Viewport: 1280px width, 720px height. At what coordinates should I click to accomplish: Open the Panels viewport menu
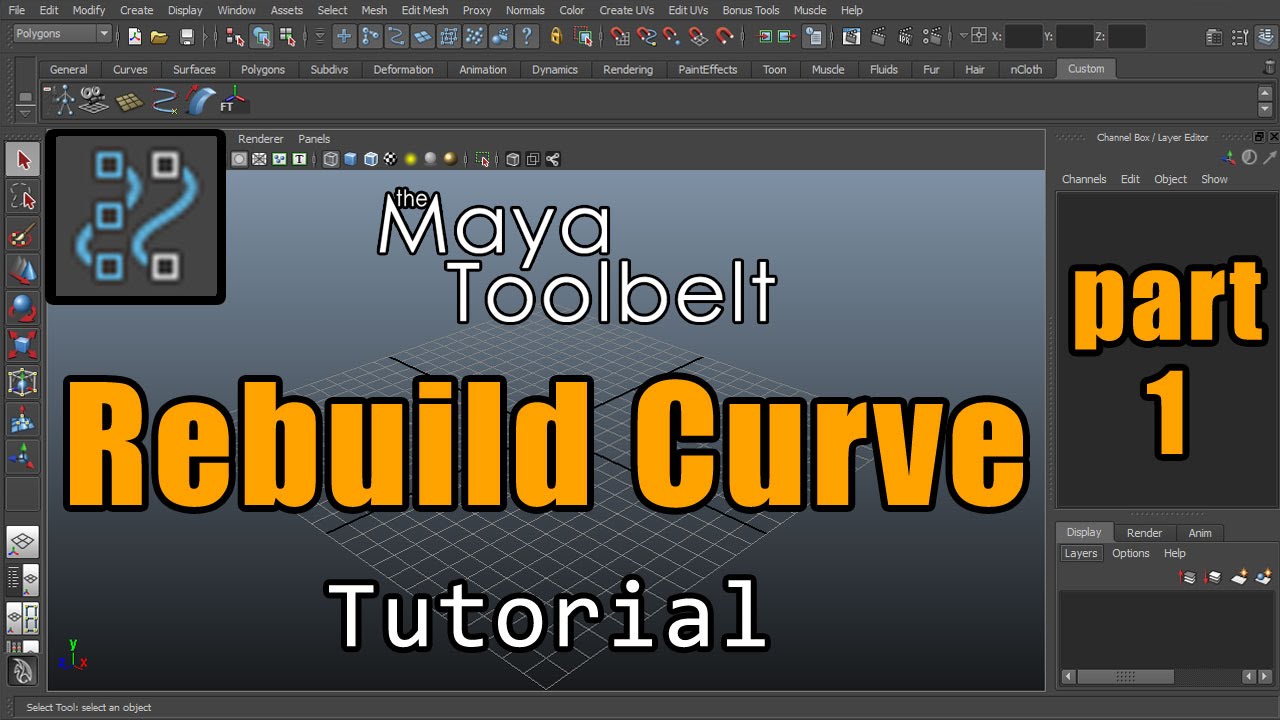(x=314, y=139)
